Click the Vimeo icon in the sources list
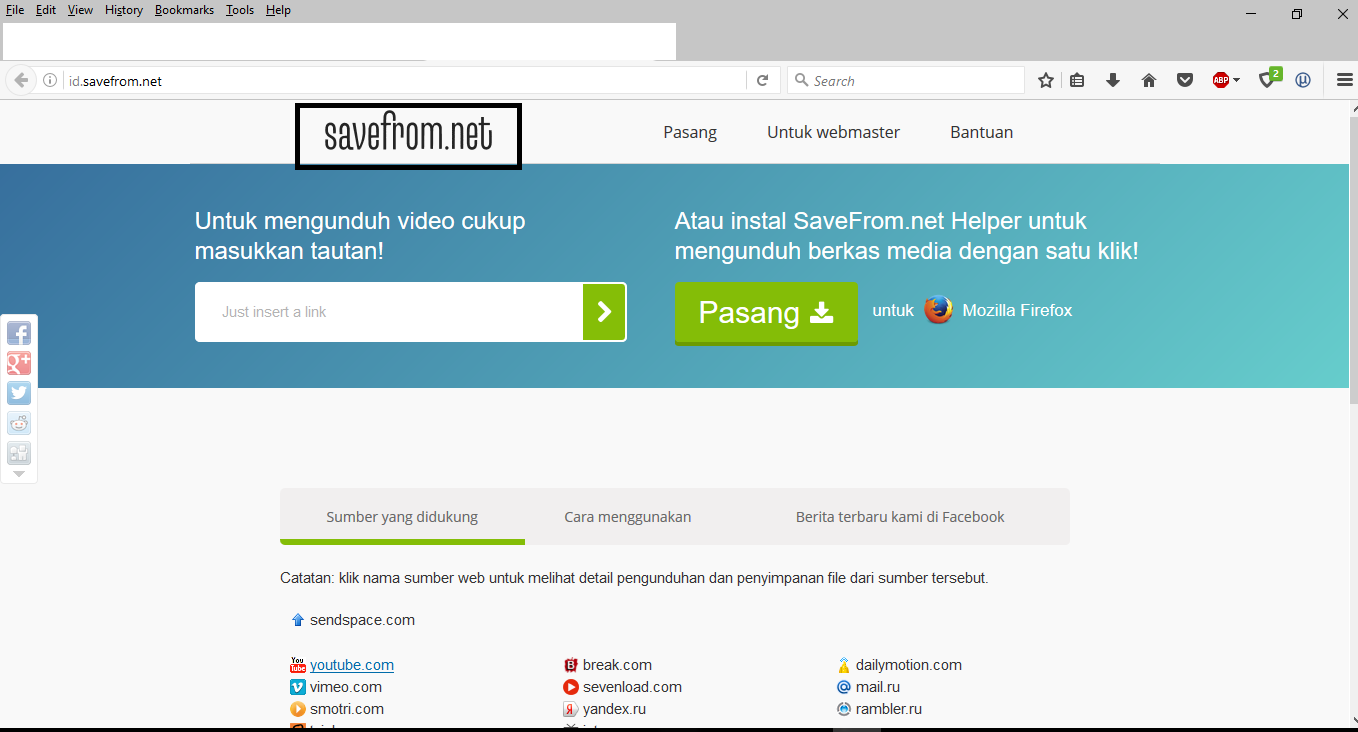Image resolution: width=1358 pixels, height=732 pixels. (x=297, y=687)
